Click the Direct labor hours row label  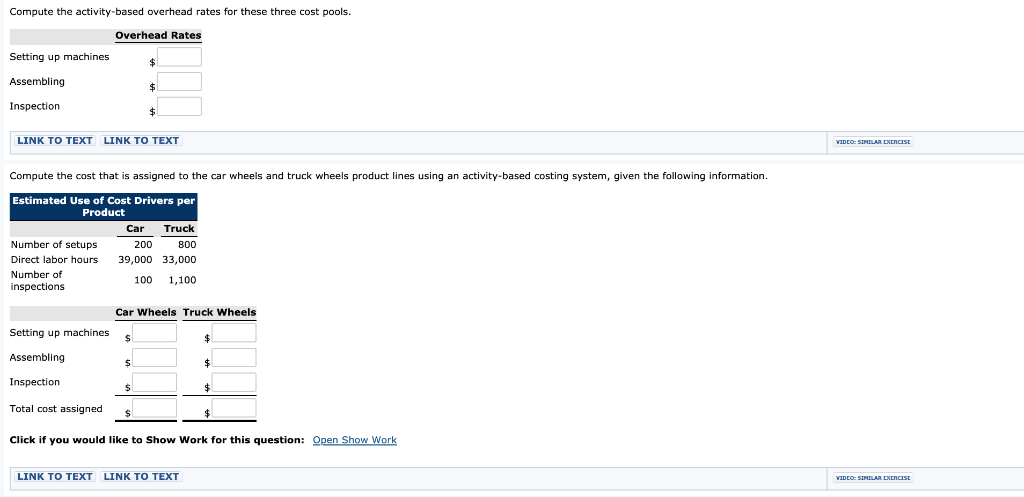click(x=54, y=260)
